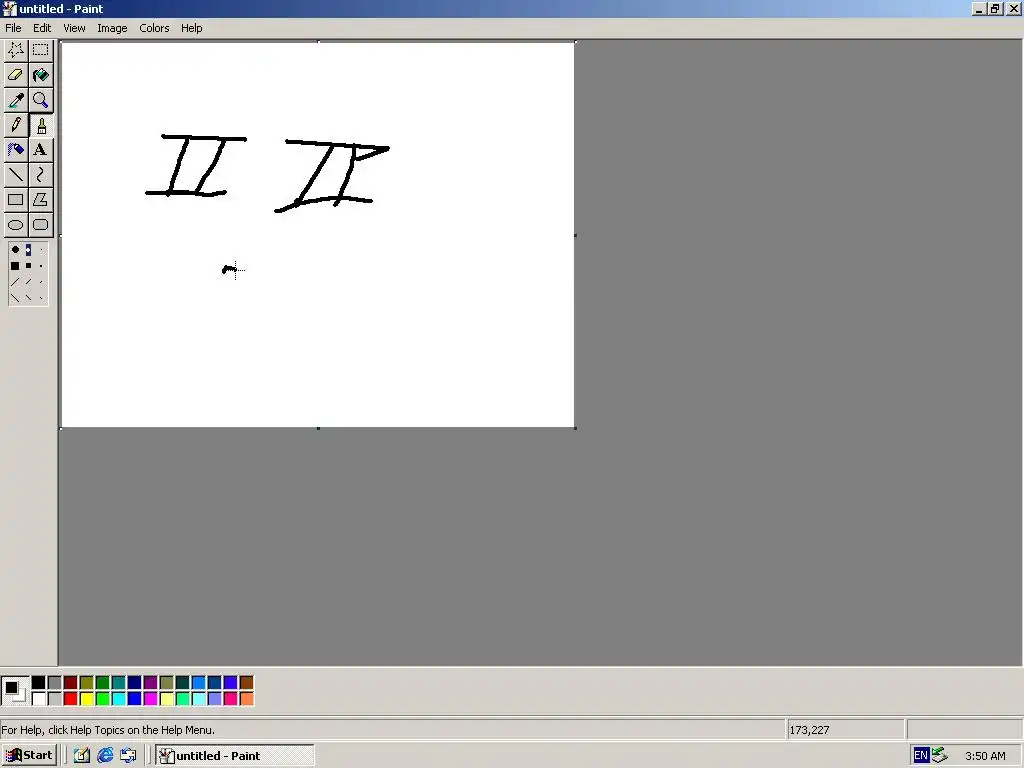Viewport: 1024px width, 768px height.
Task: Pick the orange color swatch
Action: [246, 699]
